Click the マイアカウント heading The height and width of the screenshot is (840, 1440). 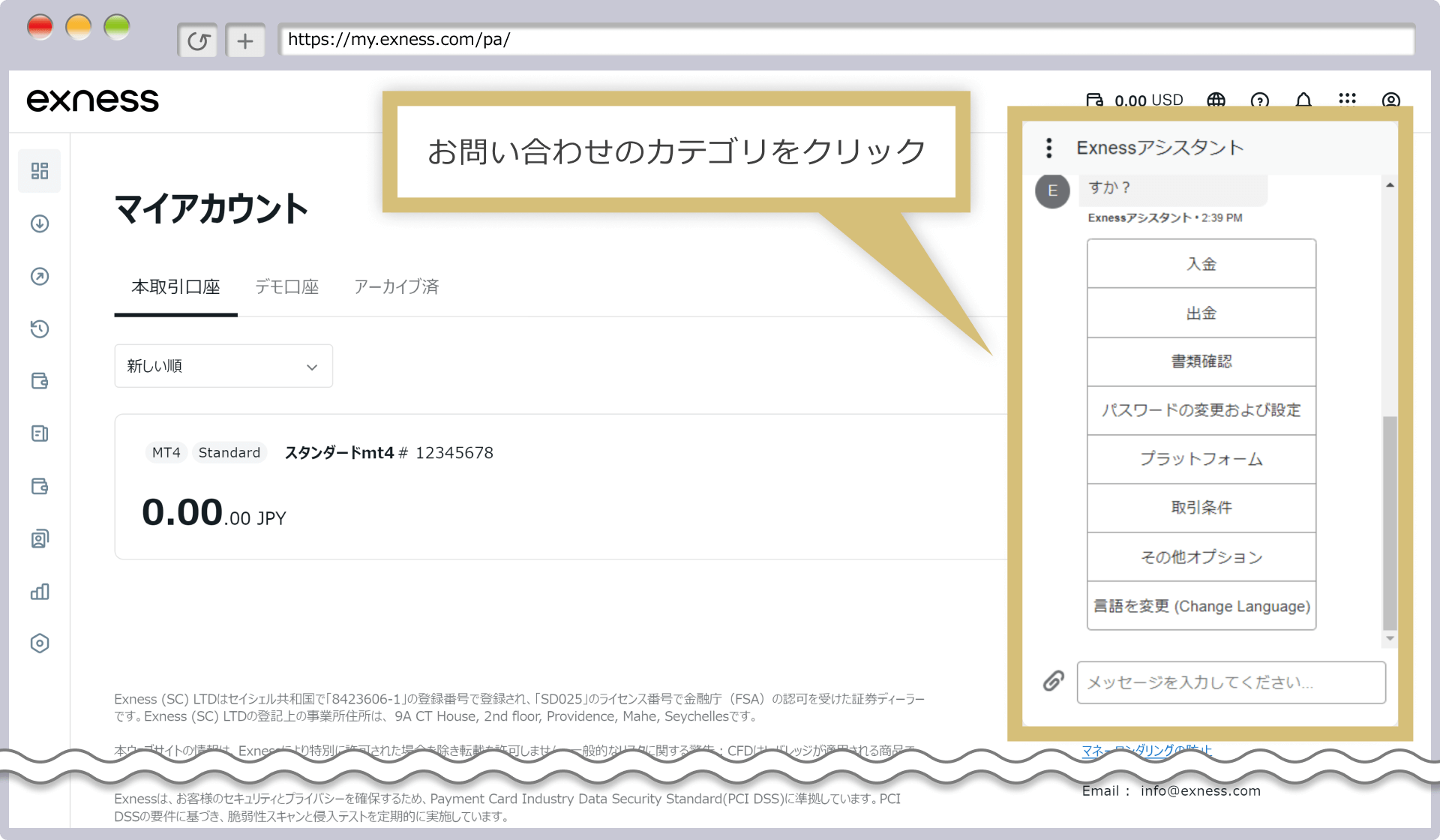pyautogui.click(x=211, y=208)
